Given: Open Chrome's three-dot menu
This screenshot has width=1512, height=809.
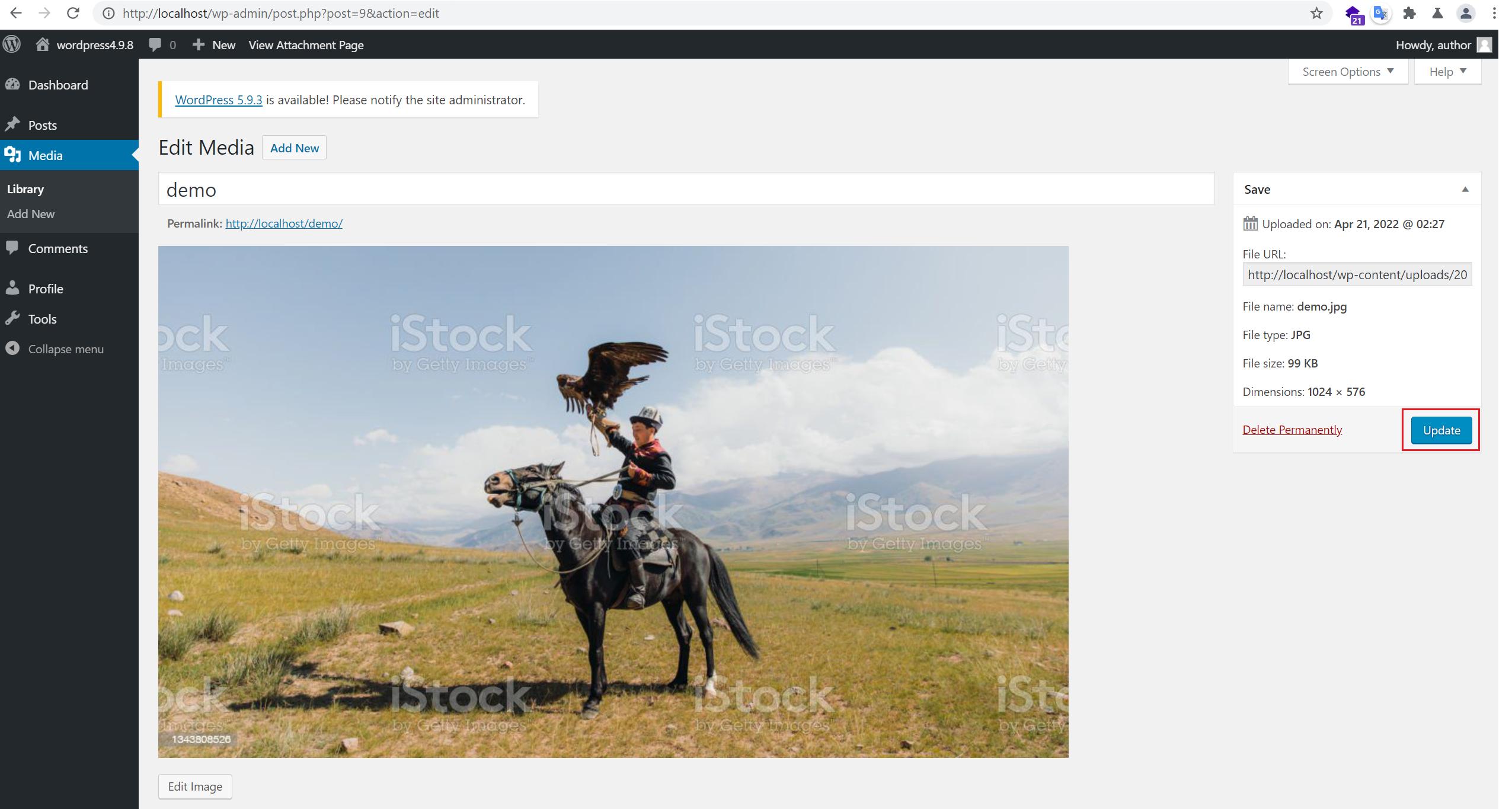Looking at the screenshot, I should pyautogui.click(x=1494, y=13).
